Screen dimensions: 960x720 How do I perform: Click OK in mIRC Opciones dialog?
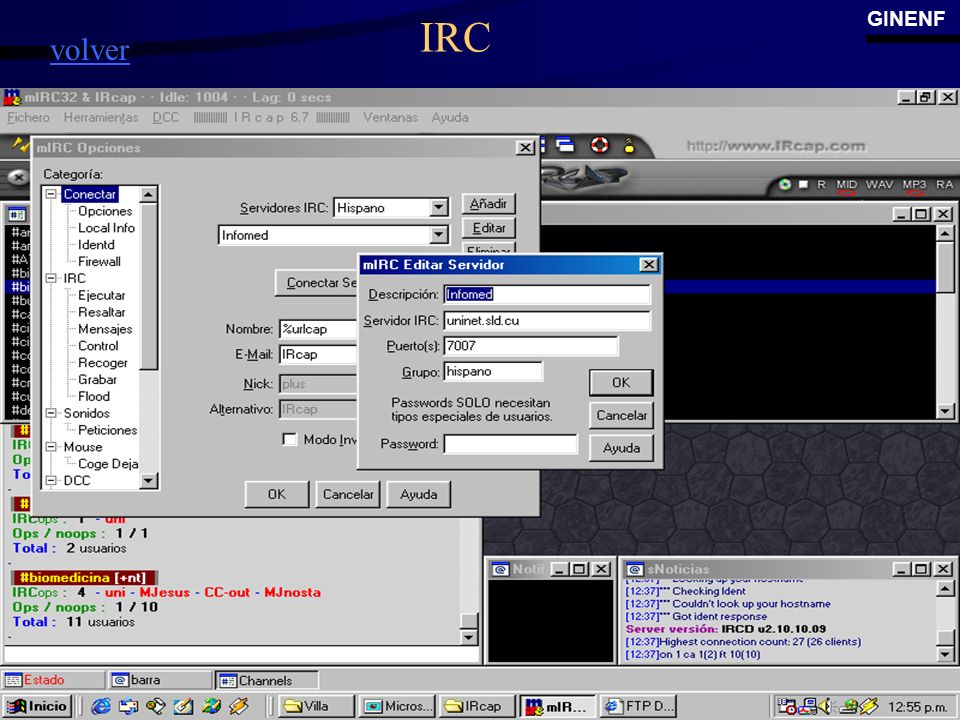pyautogui.click(x=276, y=494)
